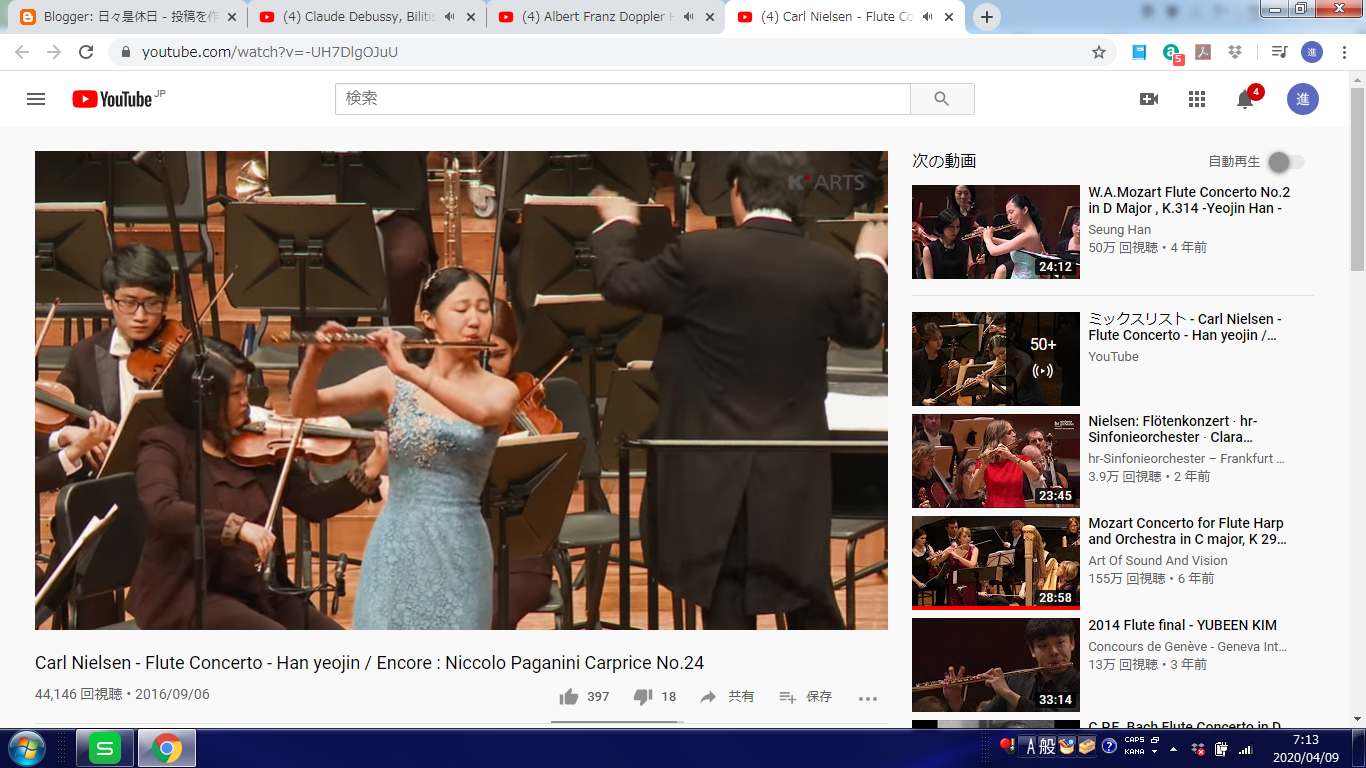The width and height of the screenshot is (1366, 768).
Task: Go forward in browser history
Action: click(54, 52)
